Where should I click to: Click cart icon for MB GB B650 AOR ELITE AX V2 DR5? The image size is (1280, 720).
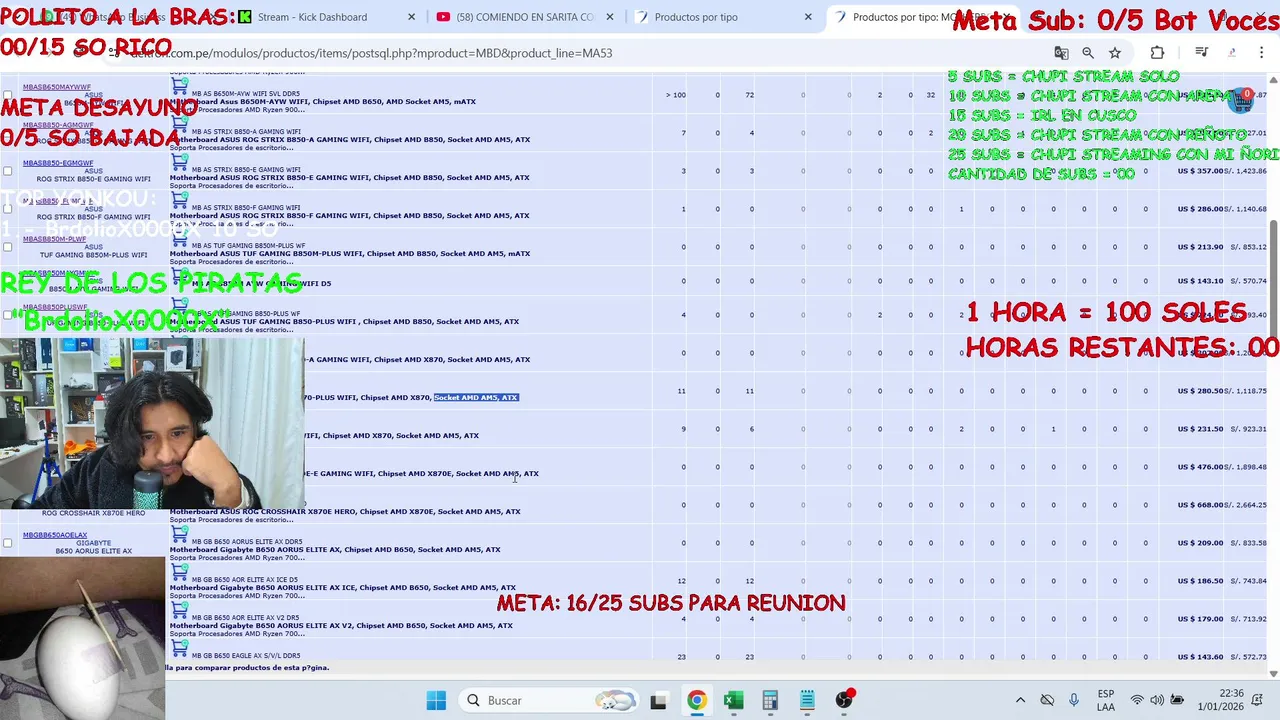tap(179, 610)
